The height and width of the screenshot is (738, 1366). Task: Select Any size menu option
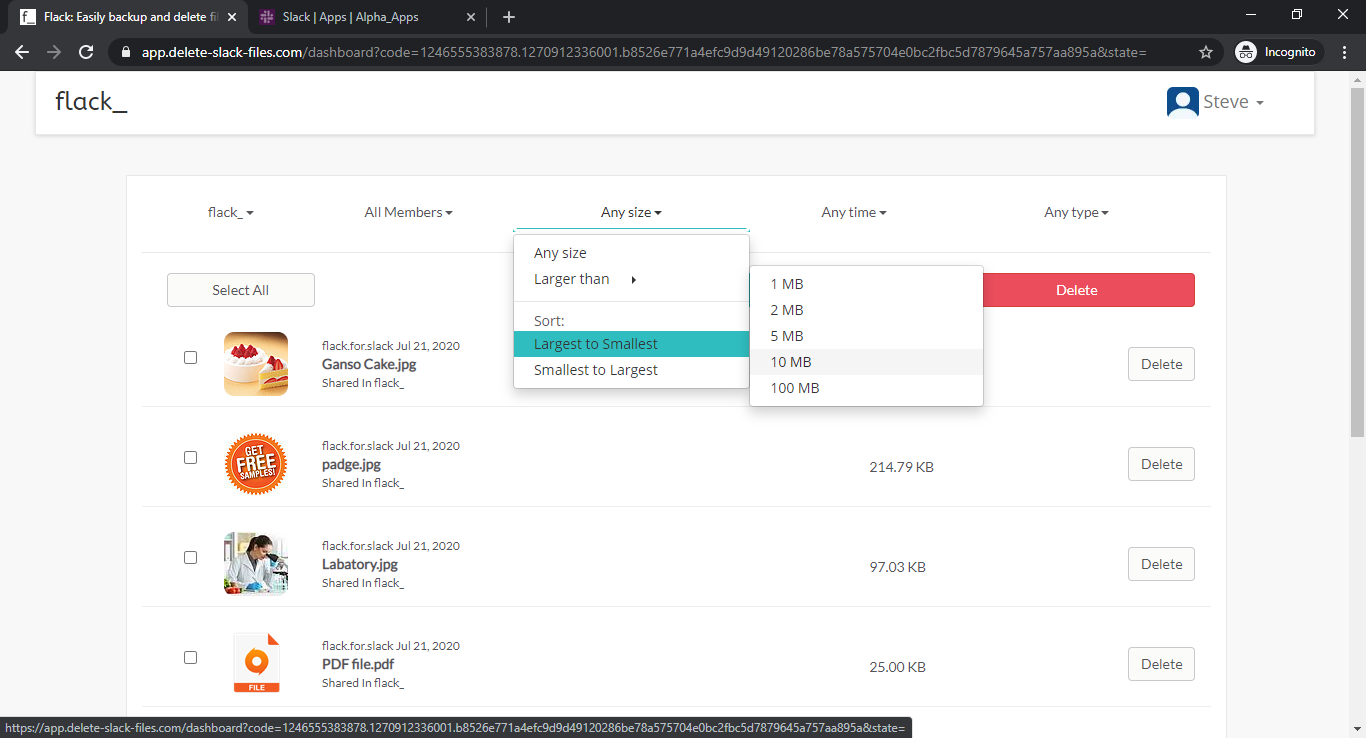click(631, 253)
